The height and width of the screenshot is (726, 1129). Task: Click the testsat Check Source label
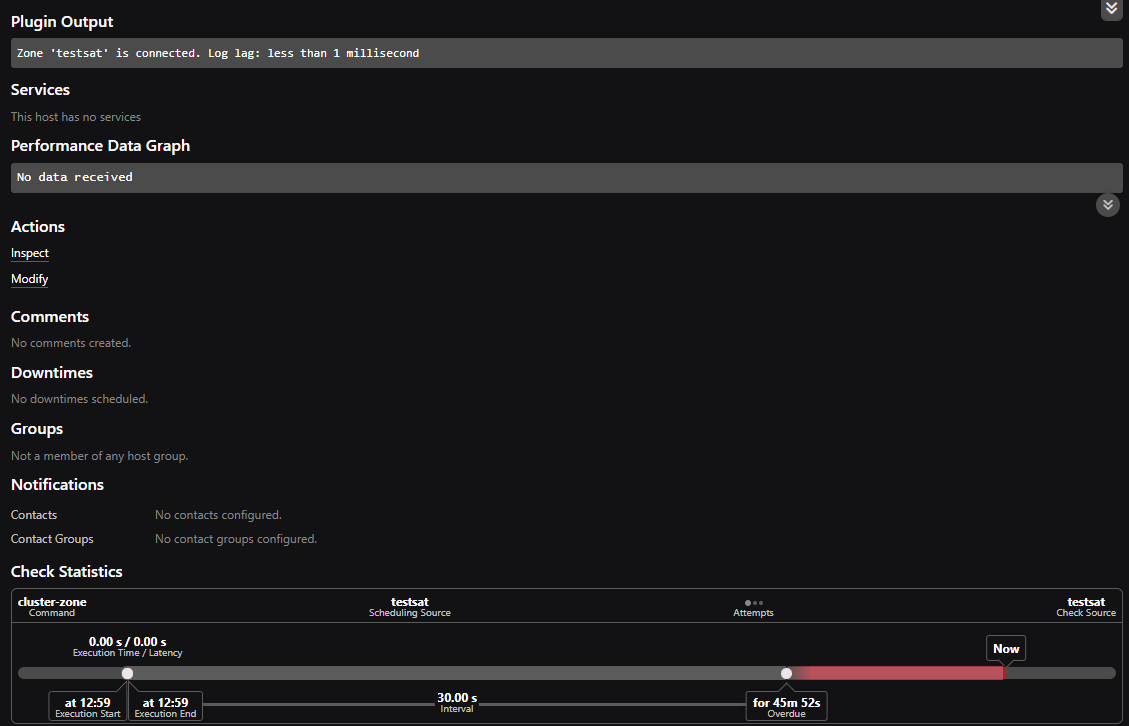coord(1086,606)
